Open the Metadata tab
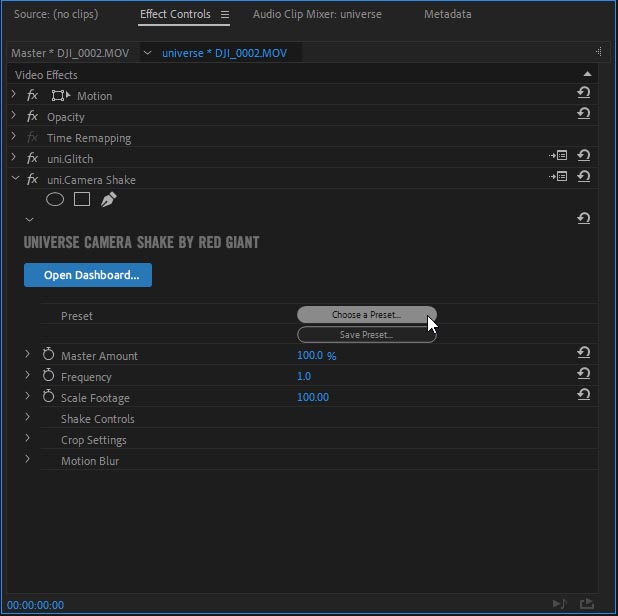Image resolution: width=618 pixels, height=616 pixels. pyautogui.click(x=448, y=15)
